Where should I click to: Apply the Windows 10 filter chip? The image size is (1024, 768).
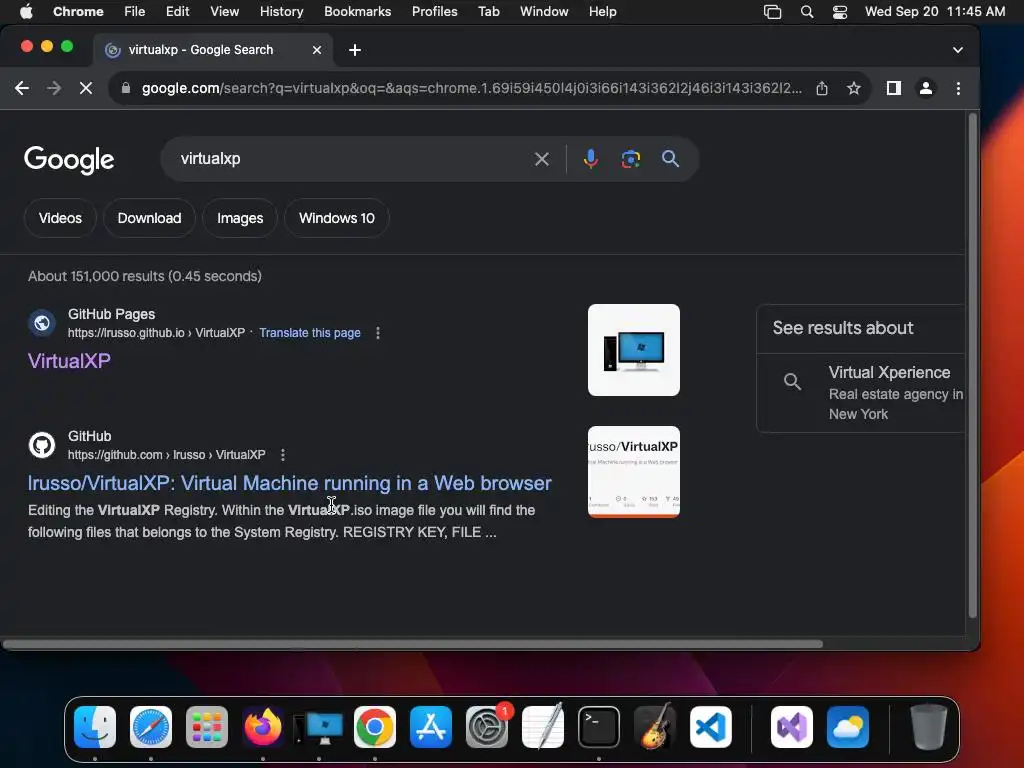[337, 218]
